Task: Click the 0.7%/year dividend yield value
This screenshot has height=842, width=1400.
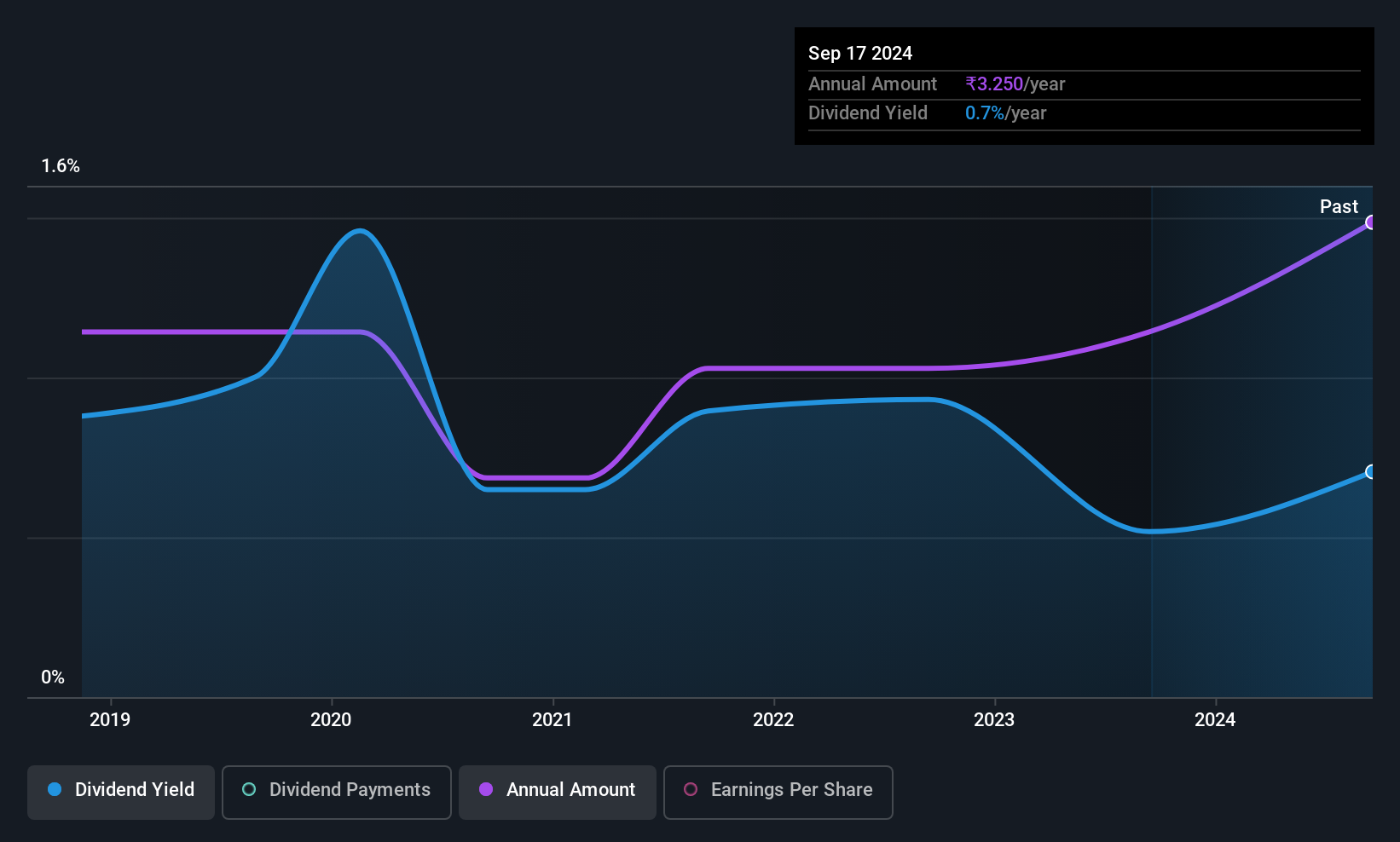Action: pos(1006,112)
